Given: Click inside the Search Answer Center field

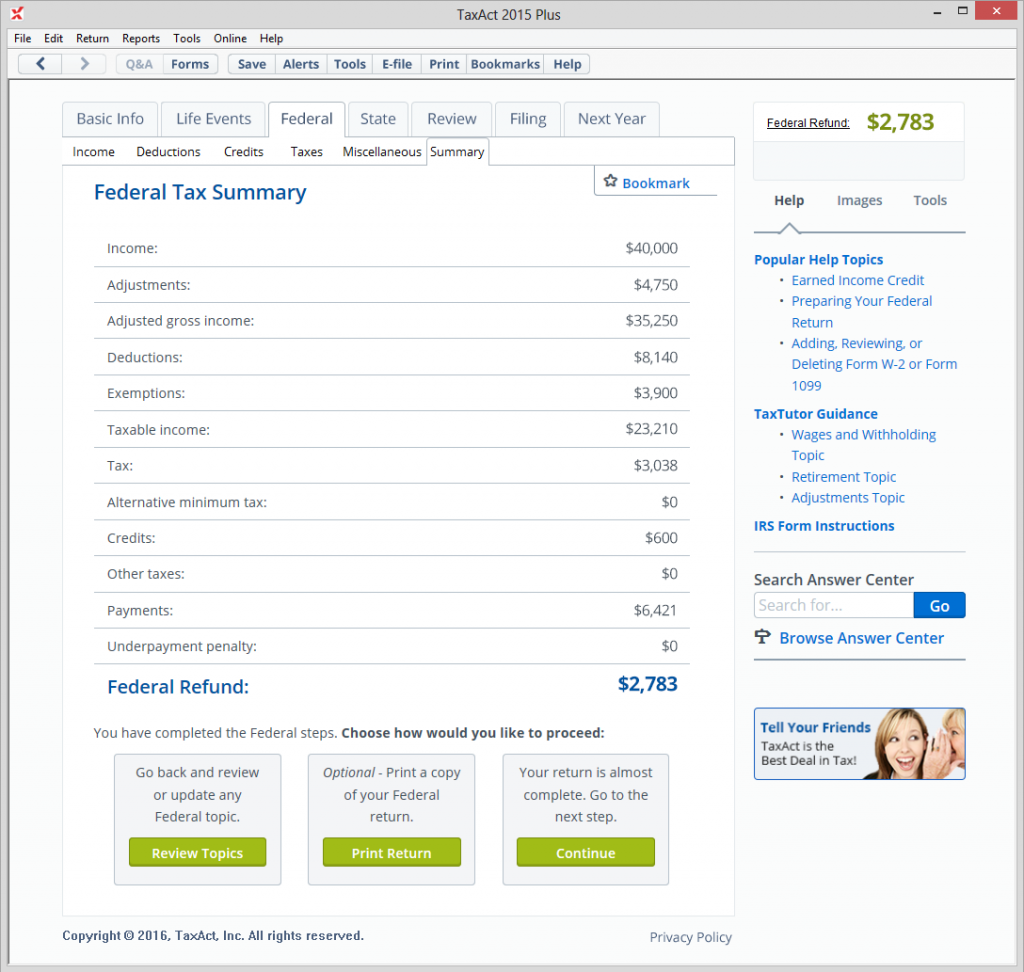Looking at the screenshot, I should [833, 605].
